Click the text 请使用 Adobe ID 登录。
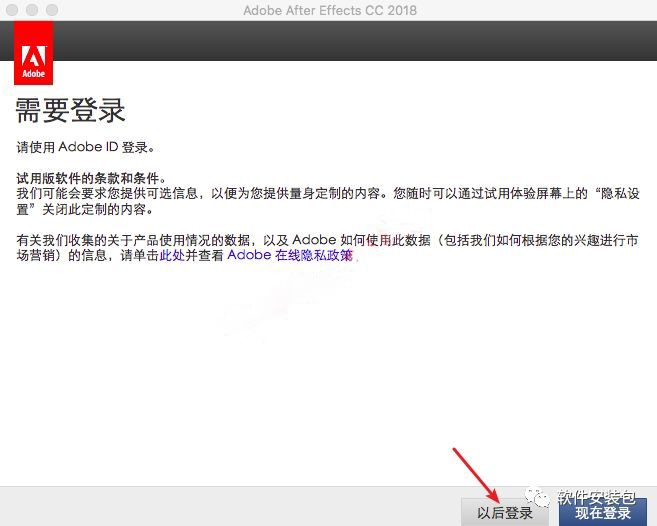The width and height of the screenshot is (657, 526). tap(86, 147)
